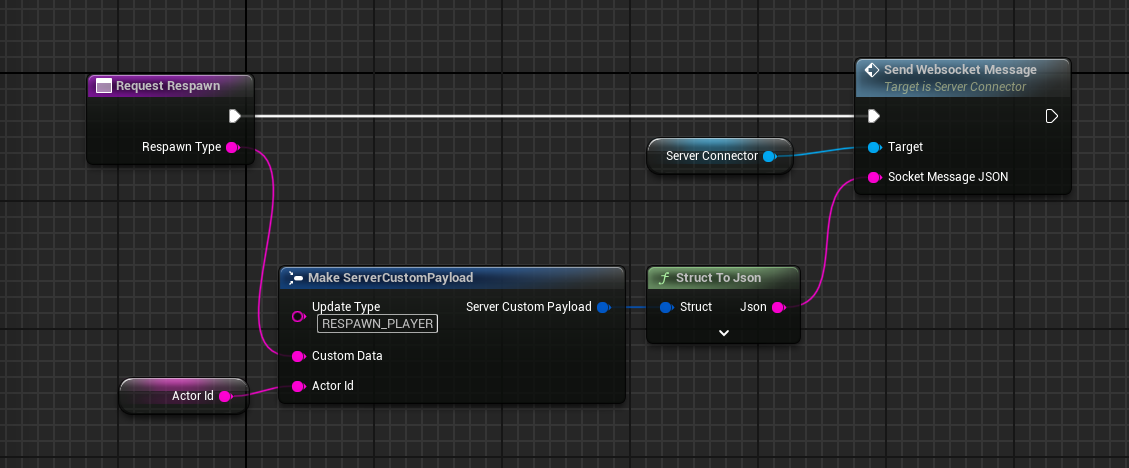Click the Update Type input pin
This screenshot has height=468, width=1129.
click(298, 316)
